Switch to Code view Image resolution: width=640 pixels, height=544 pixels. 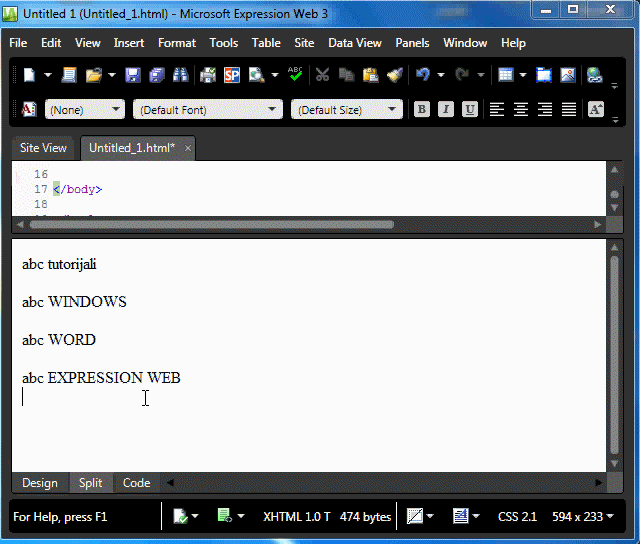pos(136,483)
